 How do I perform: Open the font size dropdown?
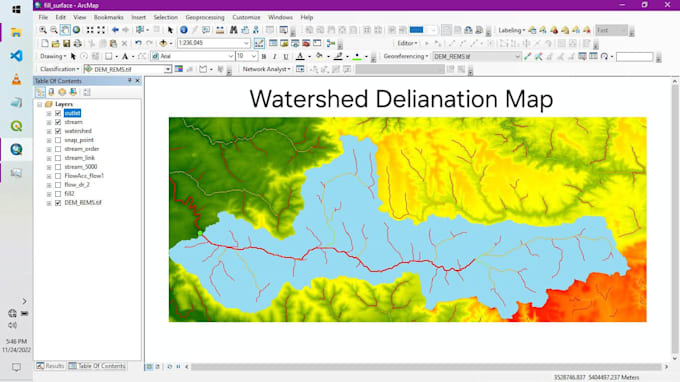pos(254,56)
